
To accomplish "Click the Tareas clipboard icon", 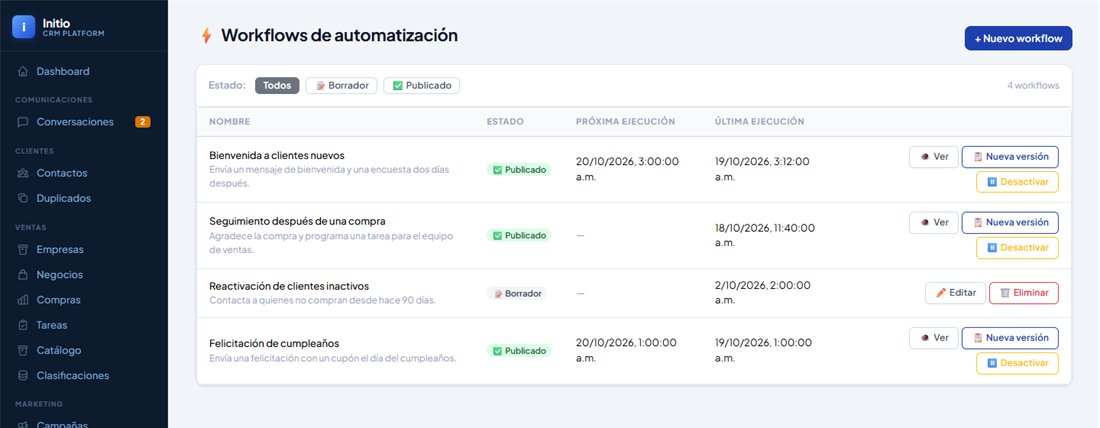I will (x=23, y=326).
